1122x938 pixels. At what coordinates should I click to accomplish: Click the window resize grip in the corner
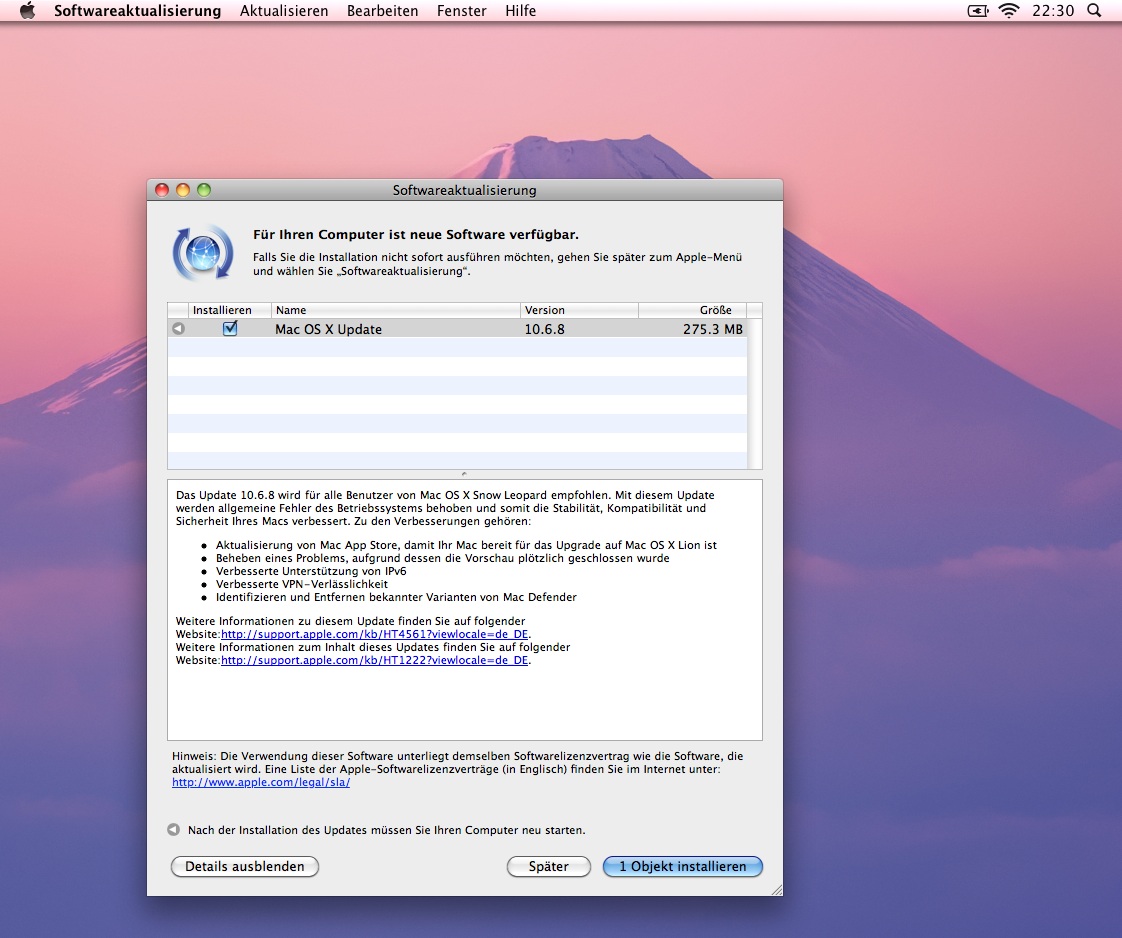[776, 889]
